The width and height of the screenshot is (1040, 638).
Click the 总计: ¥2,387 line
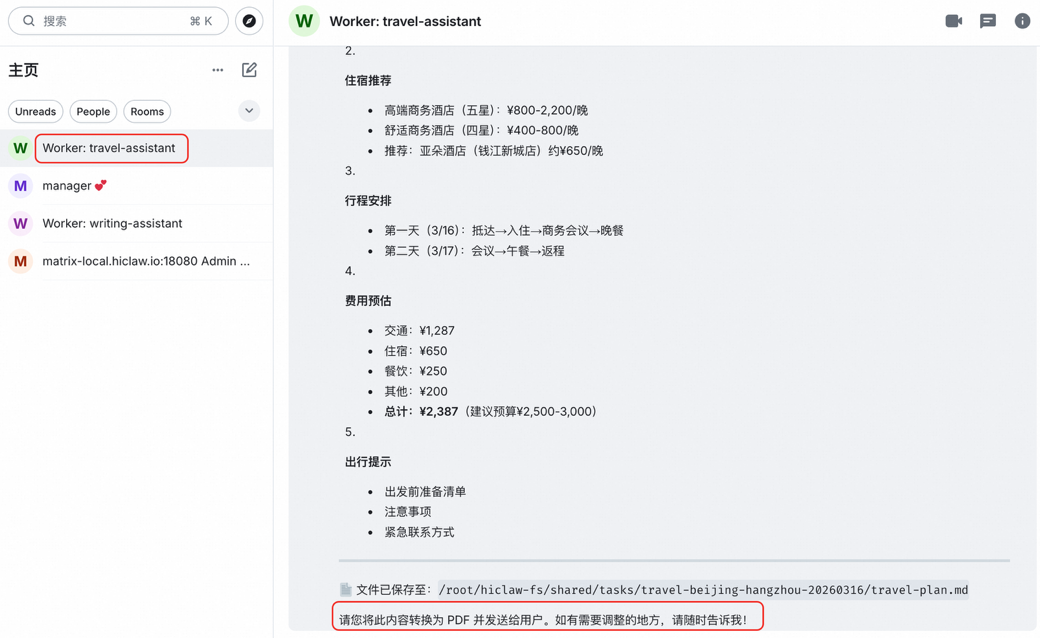click(490, 411)
